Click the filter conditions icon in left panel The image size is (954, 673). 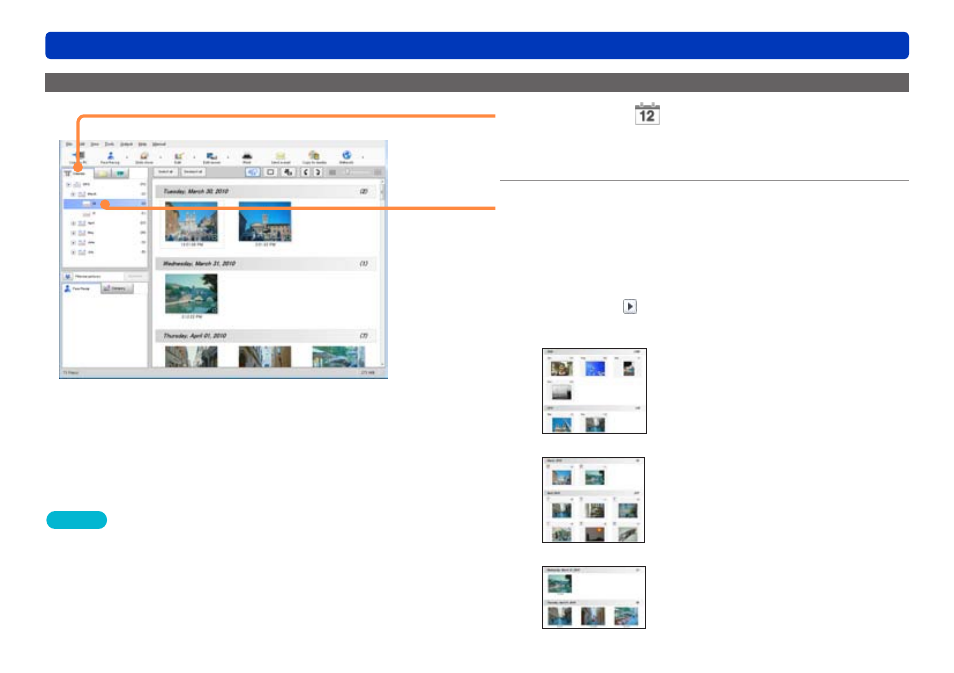tap(68, 276)
